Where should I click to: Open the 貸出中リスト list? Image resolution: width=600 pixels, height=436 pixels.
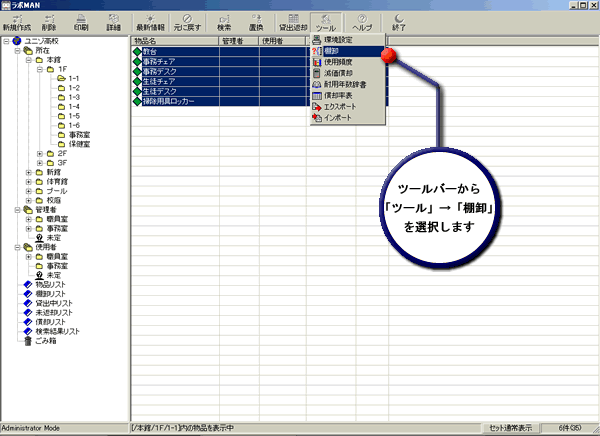pos(48,303)
